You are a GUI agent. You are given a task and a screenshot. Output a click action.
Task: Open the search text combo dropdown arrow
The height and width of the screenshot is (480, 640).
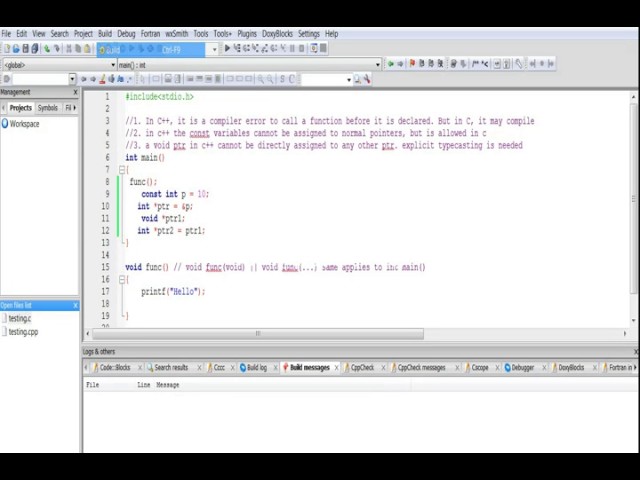click(x=72, y=79)
